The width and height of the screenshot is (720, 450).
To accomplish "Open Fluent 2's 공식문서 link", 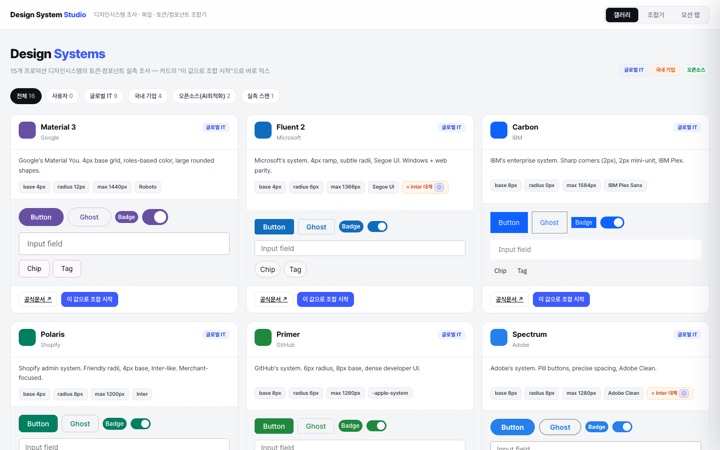I will 274,299.
